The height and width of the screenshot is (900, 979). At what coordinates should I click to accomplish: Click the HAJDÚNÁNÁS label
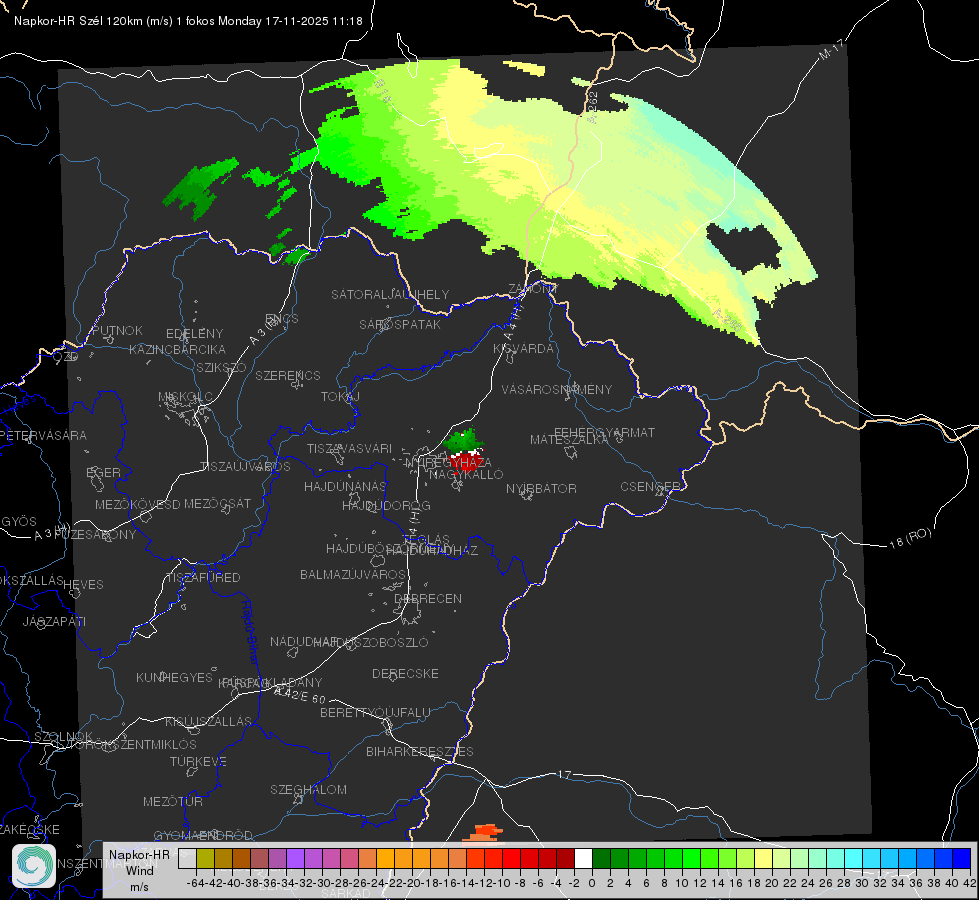345,486
